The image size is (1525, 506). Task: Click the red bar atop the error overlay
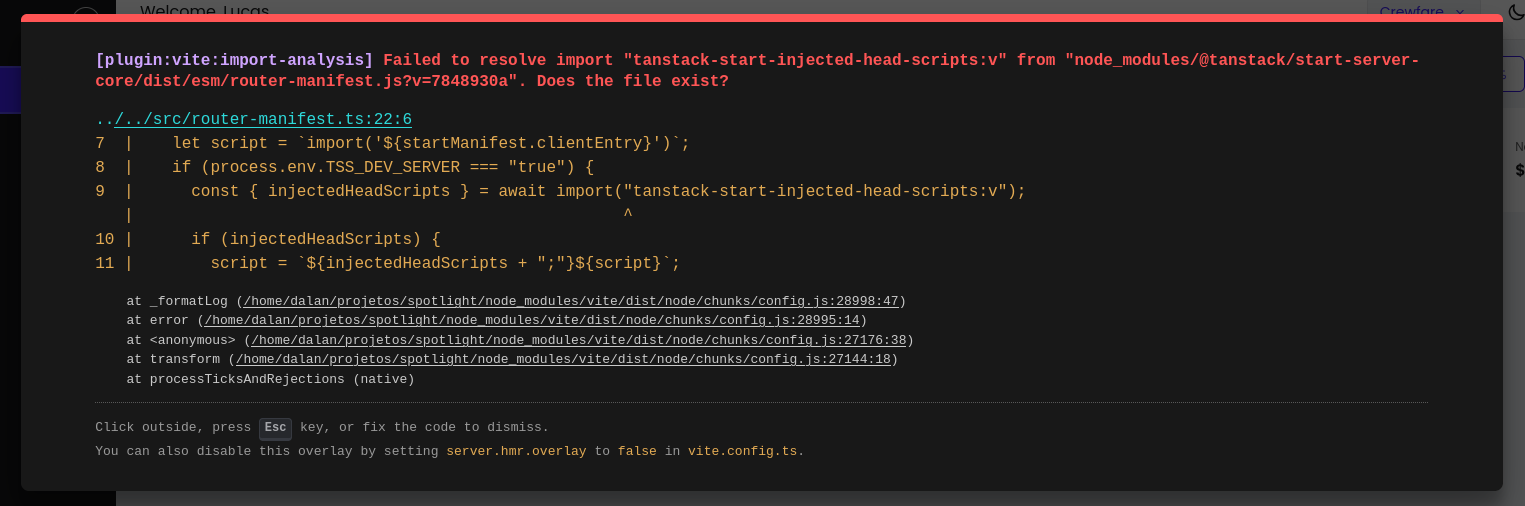[x=762, y=18]
